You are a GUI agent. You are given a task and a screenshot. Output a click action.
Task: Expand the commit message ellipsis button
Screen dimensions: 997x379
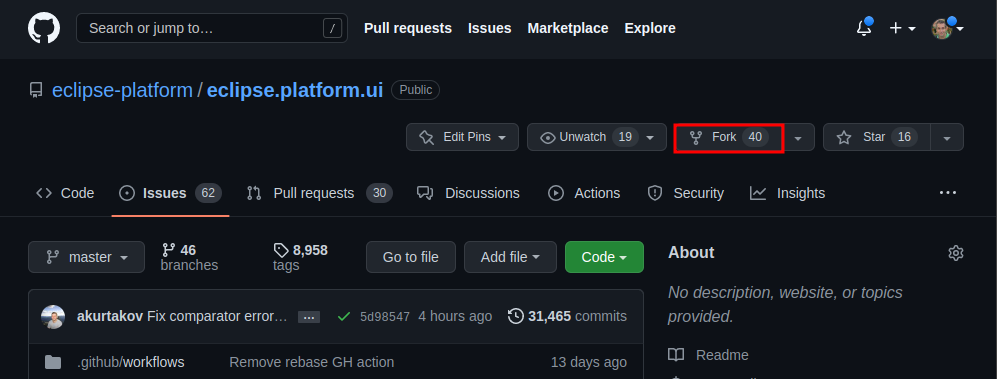(308, 317)
